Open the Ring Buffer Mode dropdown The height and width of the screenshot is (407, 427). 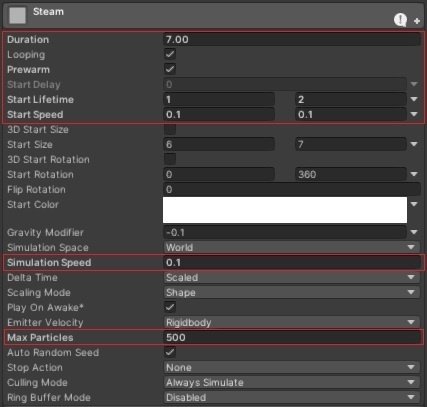point(292,397)
